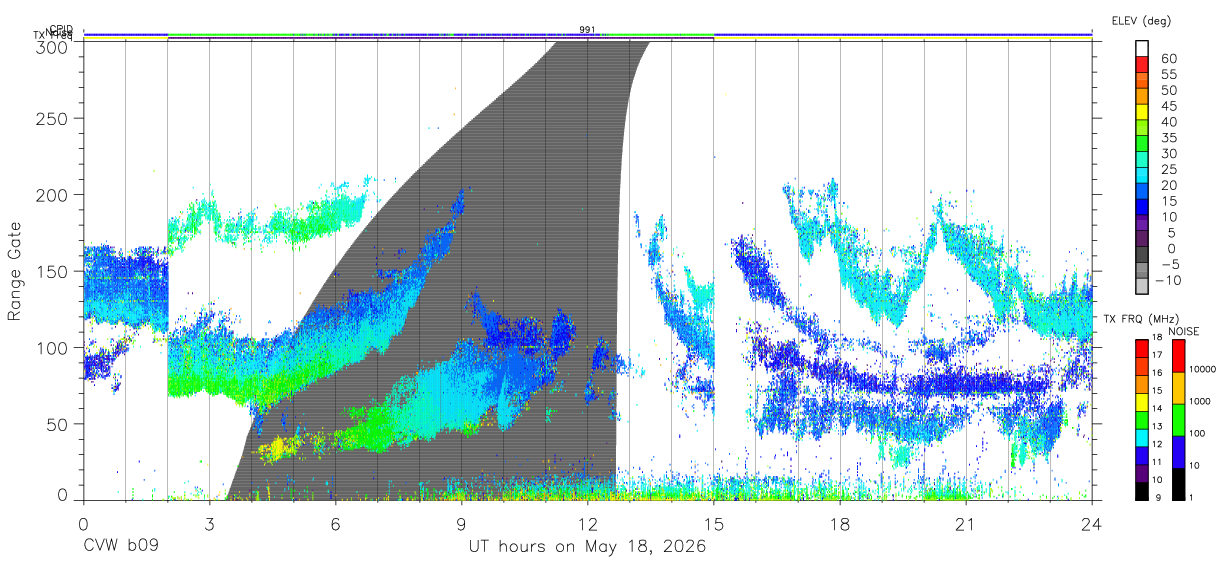Click the 'UT hours on May 18, 2026' label
Image resolution: width=1228 pixels, height=567 pixels.
coord(587,547)
